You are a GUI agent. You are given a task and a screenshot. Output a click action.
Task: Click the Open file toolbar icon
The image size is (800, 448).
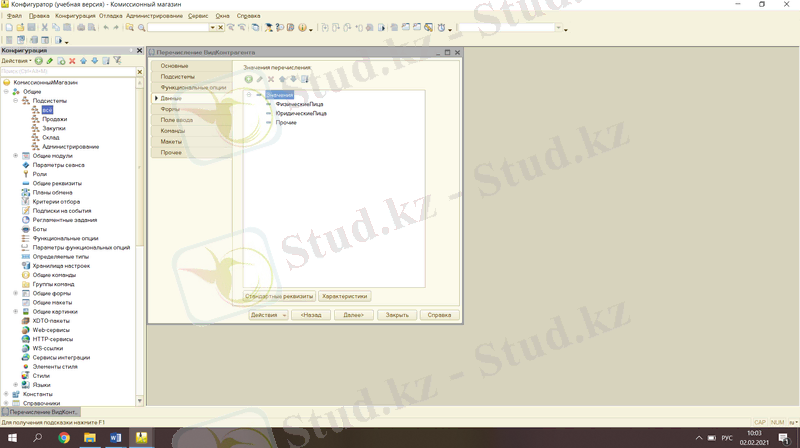pos(20,28)
